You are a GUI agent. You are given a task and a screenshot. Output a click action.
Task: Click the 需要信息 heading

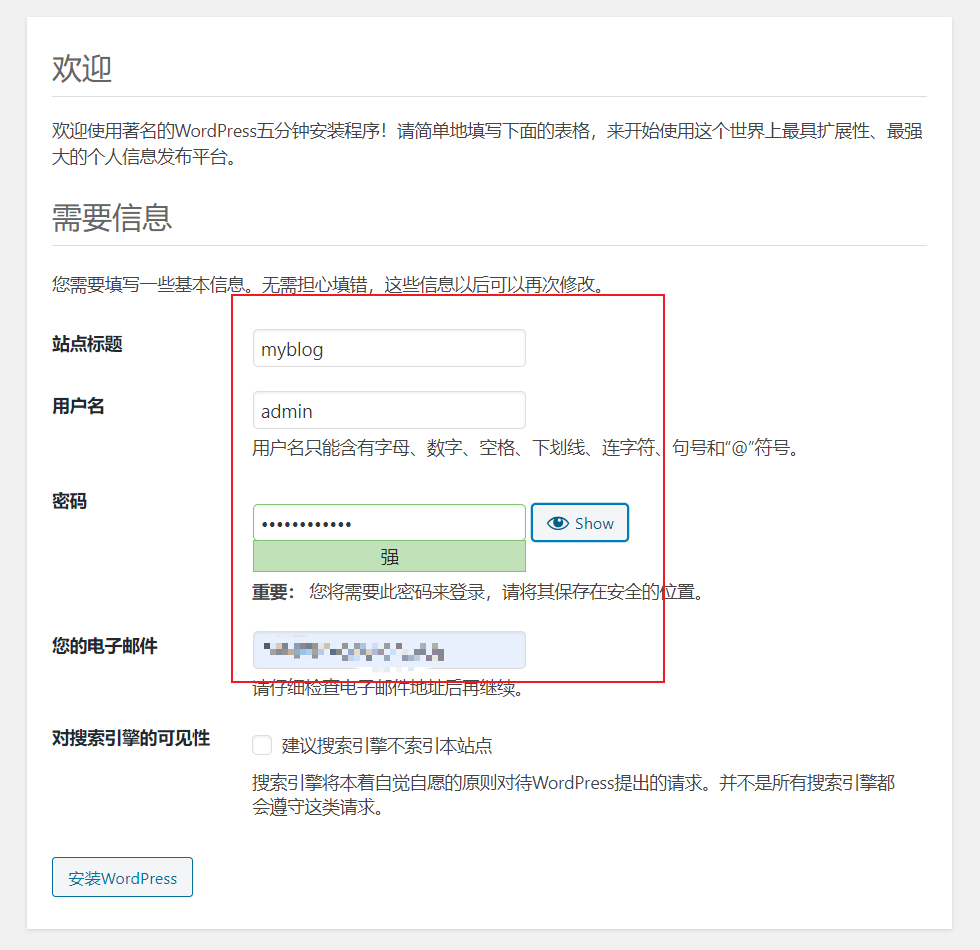click(x=112, y=218)
